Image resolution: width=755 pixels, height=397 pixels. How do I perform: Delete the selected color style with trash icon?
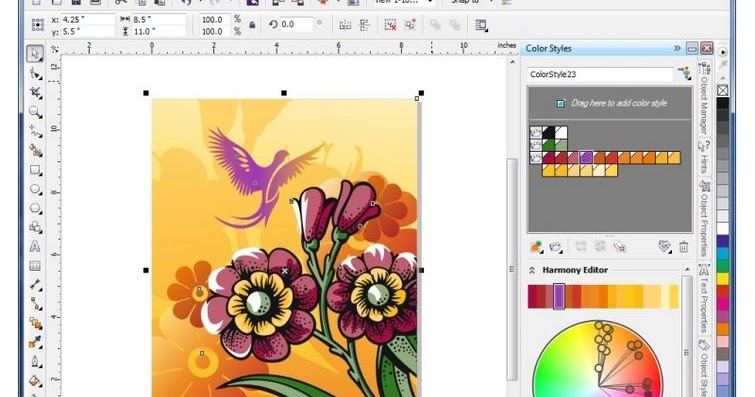click(683, 247)
